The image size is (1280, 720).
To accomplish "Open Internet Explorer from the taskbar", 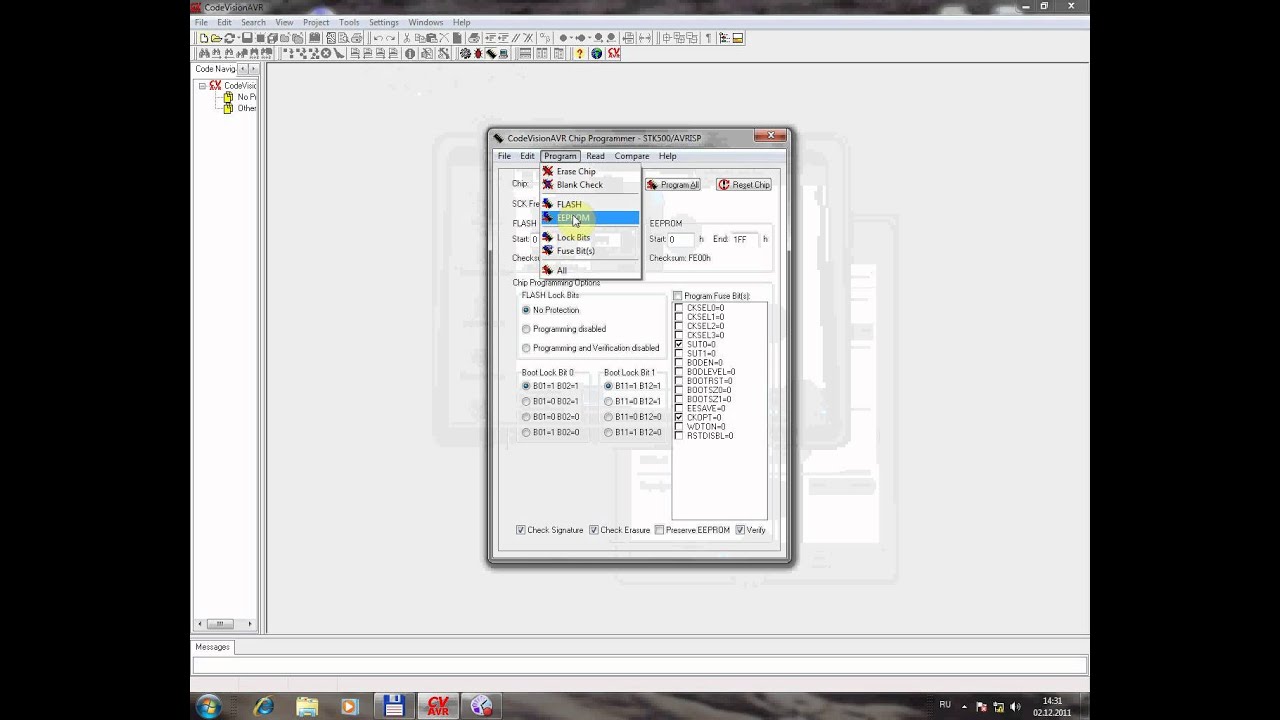I will (x=263, y=706).
